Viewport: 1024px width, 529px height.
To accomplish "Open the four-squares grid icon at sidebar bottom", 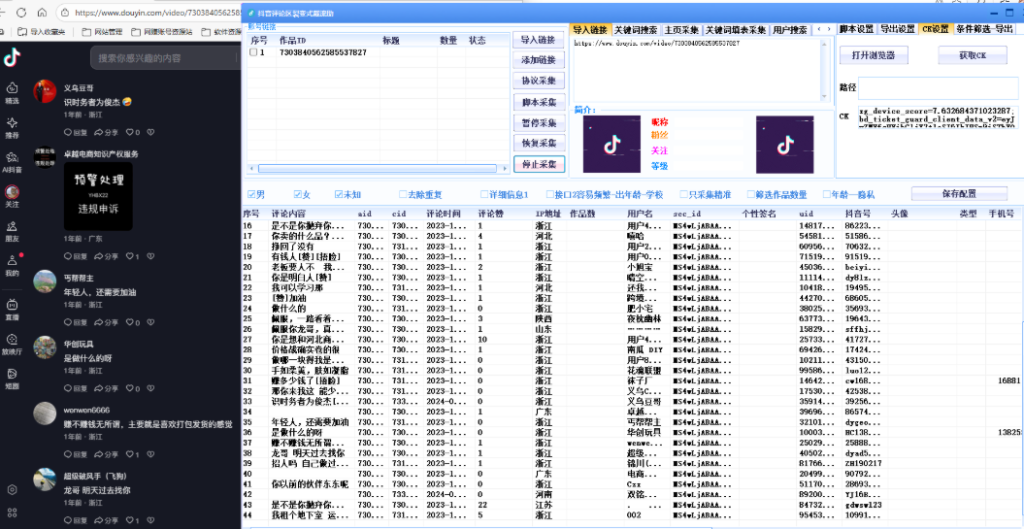I will pyautogui.click(x=12, y=513).
